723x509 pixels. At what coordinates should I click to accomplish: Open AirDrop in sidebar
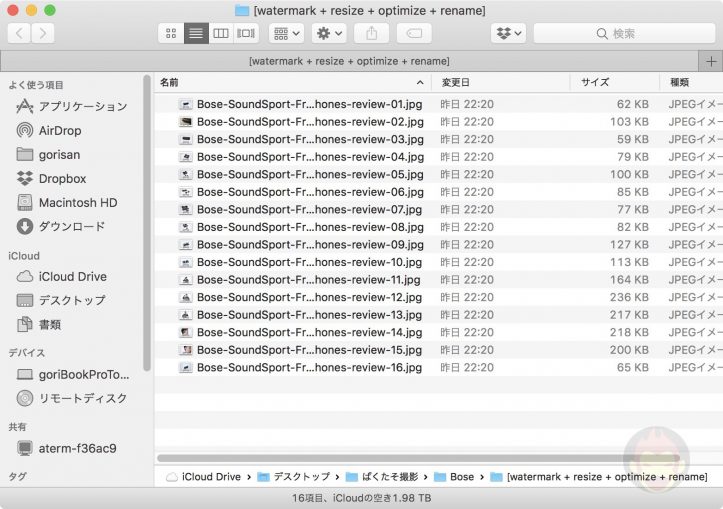click(x=48, y=130)
